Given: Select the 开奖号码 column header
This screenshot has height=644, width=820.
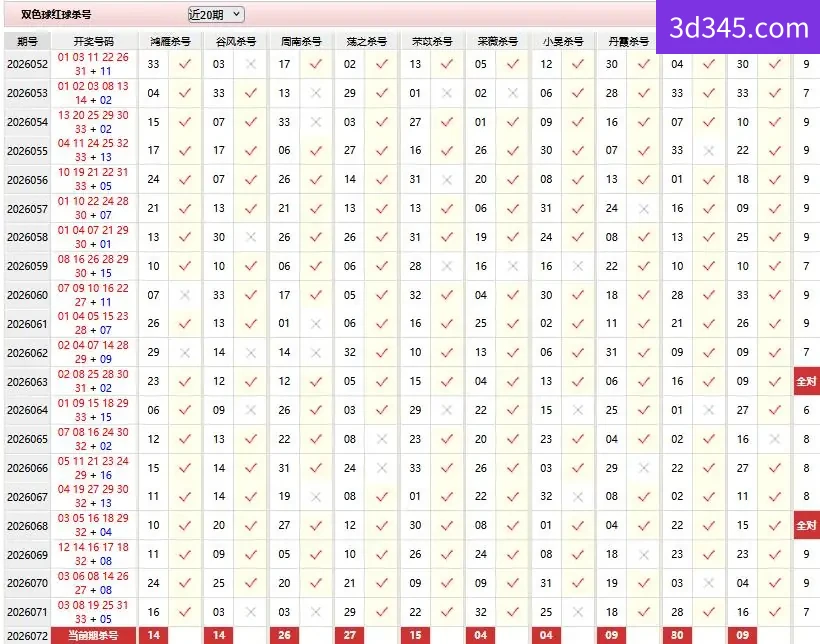Looking at the screenshot, I should [x=94, y=41].
